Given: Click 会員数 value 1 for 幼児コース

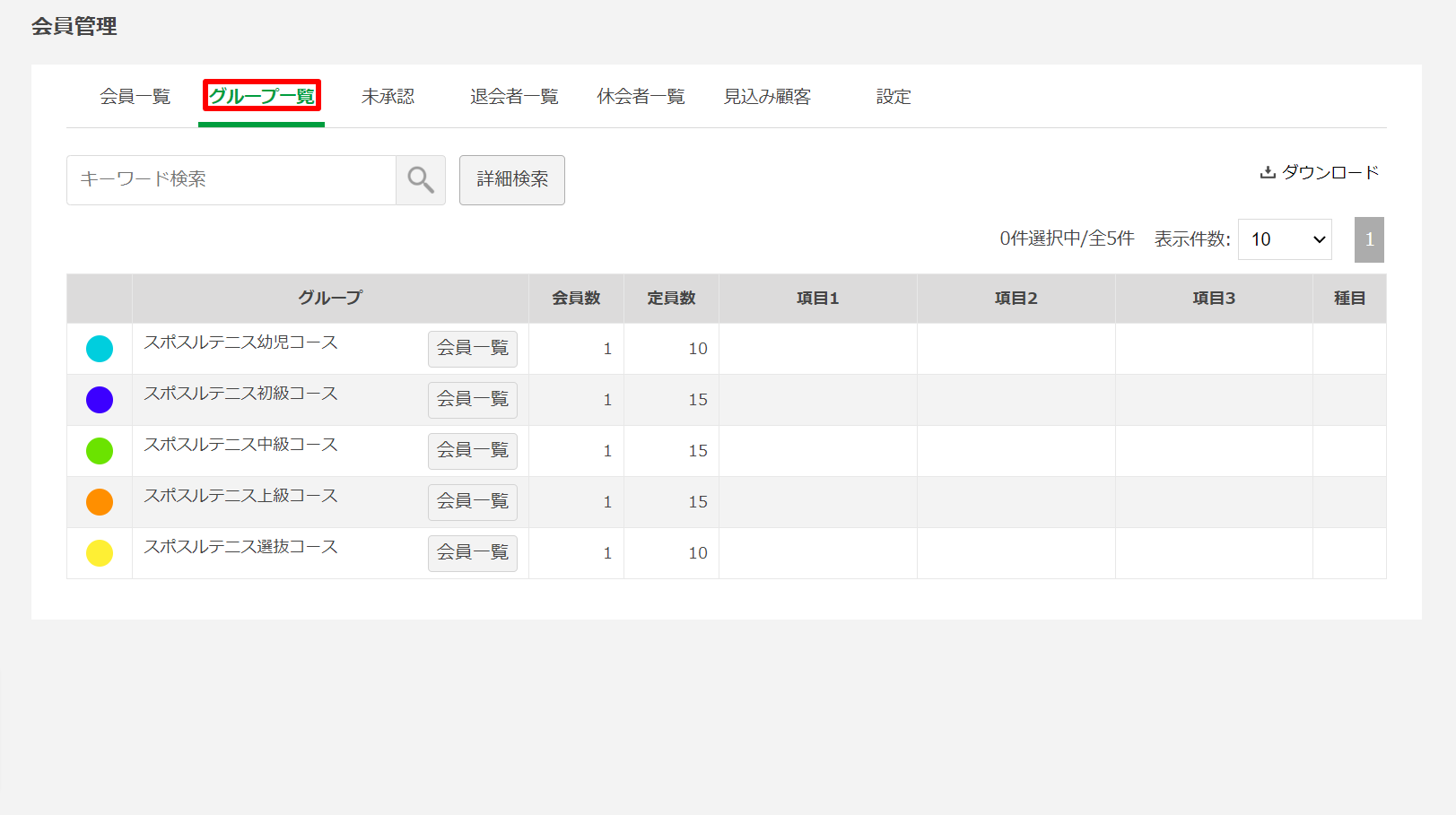Looking at the screenshot, I should [607, 349].
